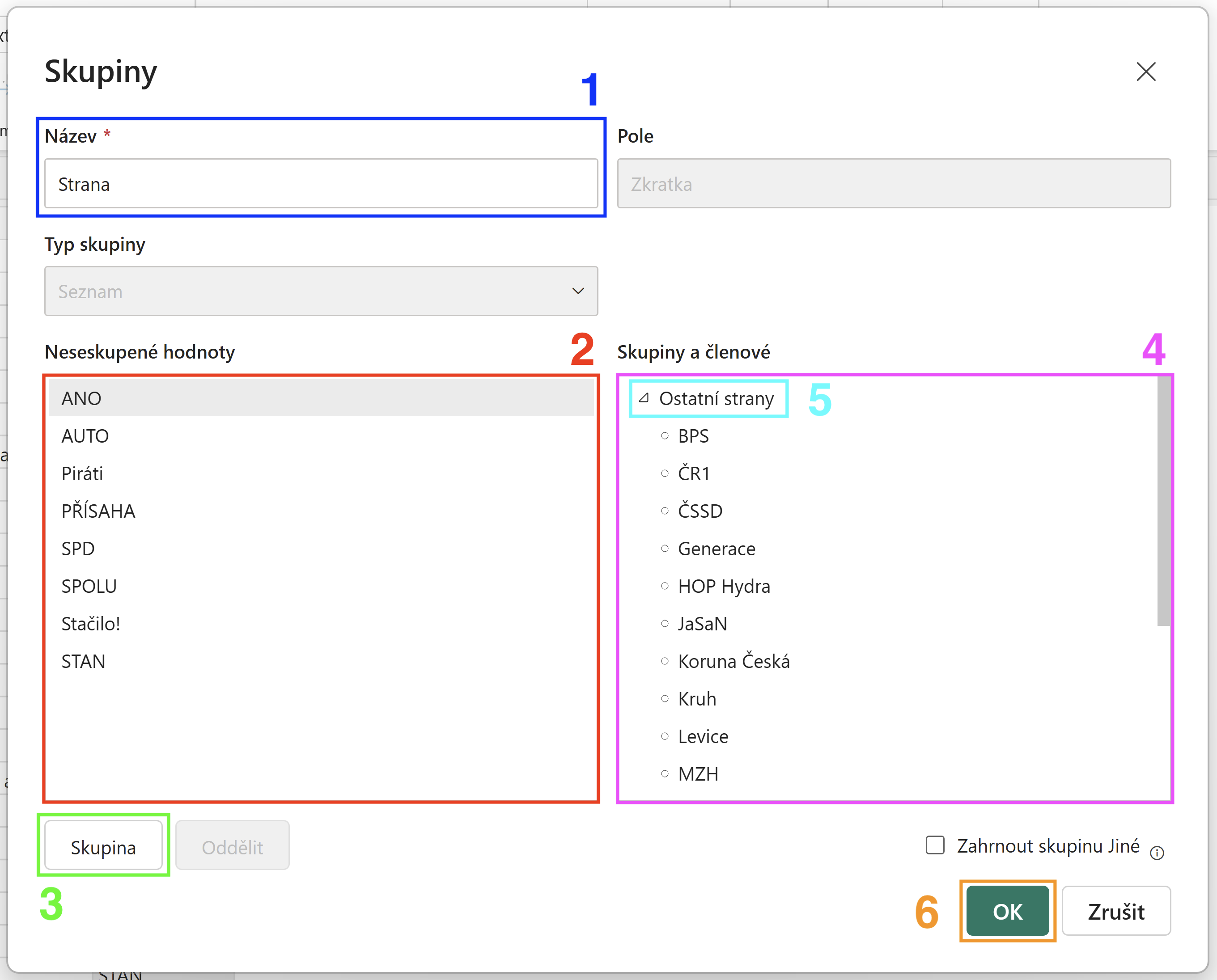
Task: Select SPOLU in ungrouped values
Action: pos(321,586)
